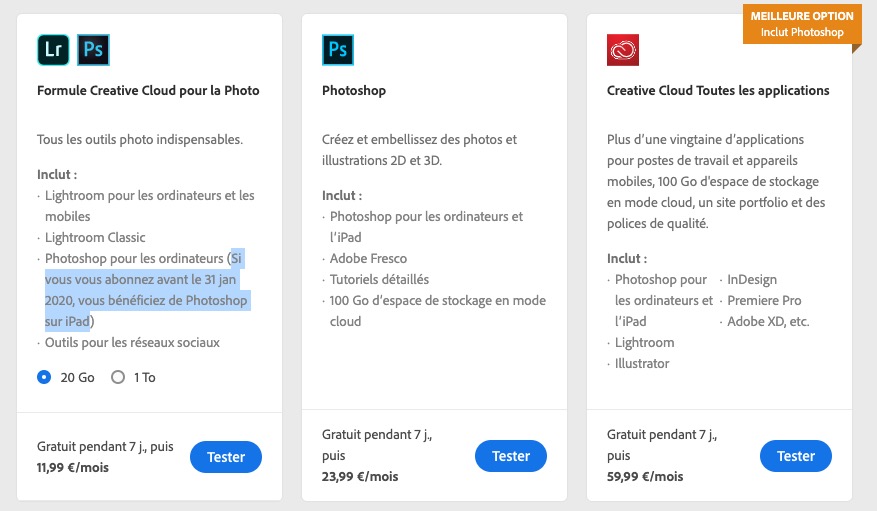The image size is (877, 511).
Task: Select the 1 To storage radio button
Action: click(118, 377)
